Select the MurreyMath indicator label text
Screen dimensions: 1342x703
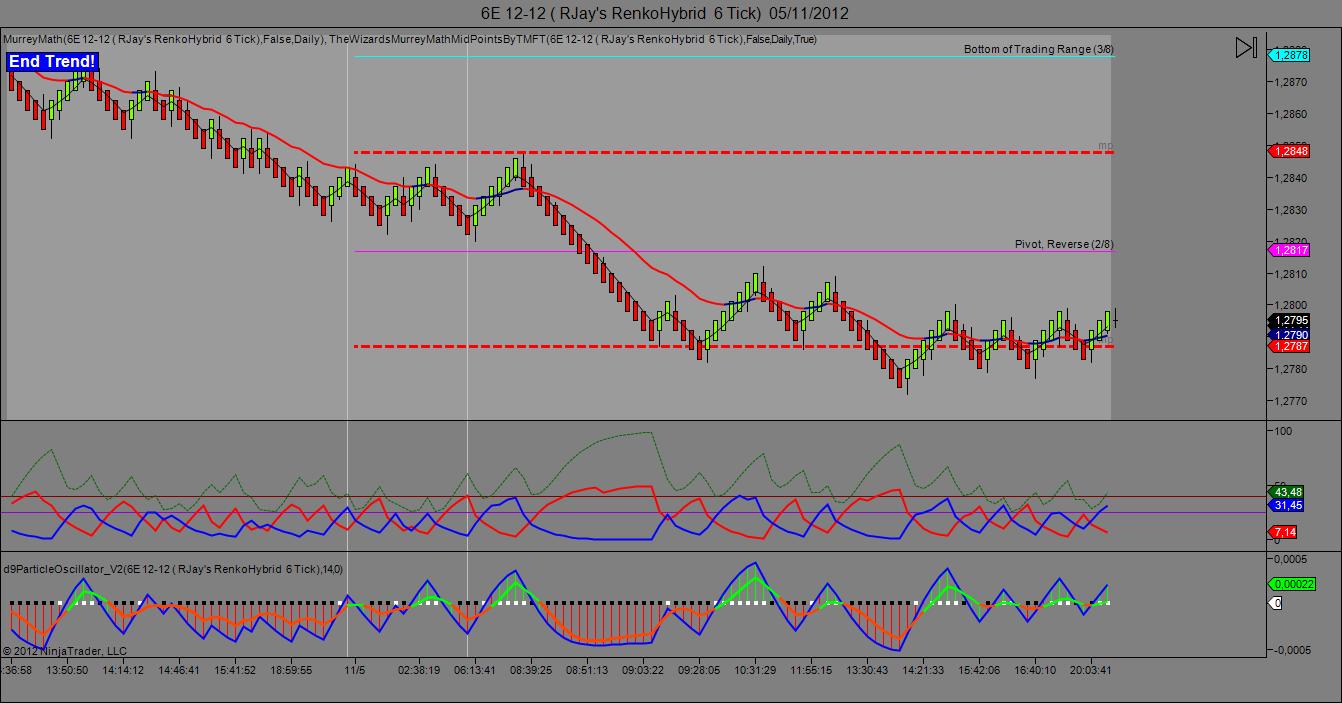point(411,39)
